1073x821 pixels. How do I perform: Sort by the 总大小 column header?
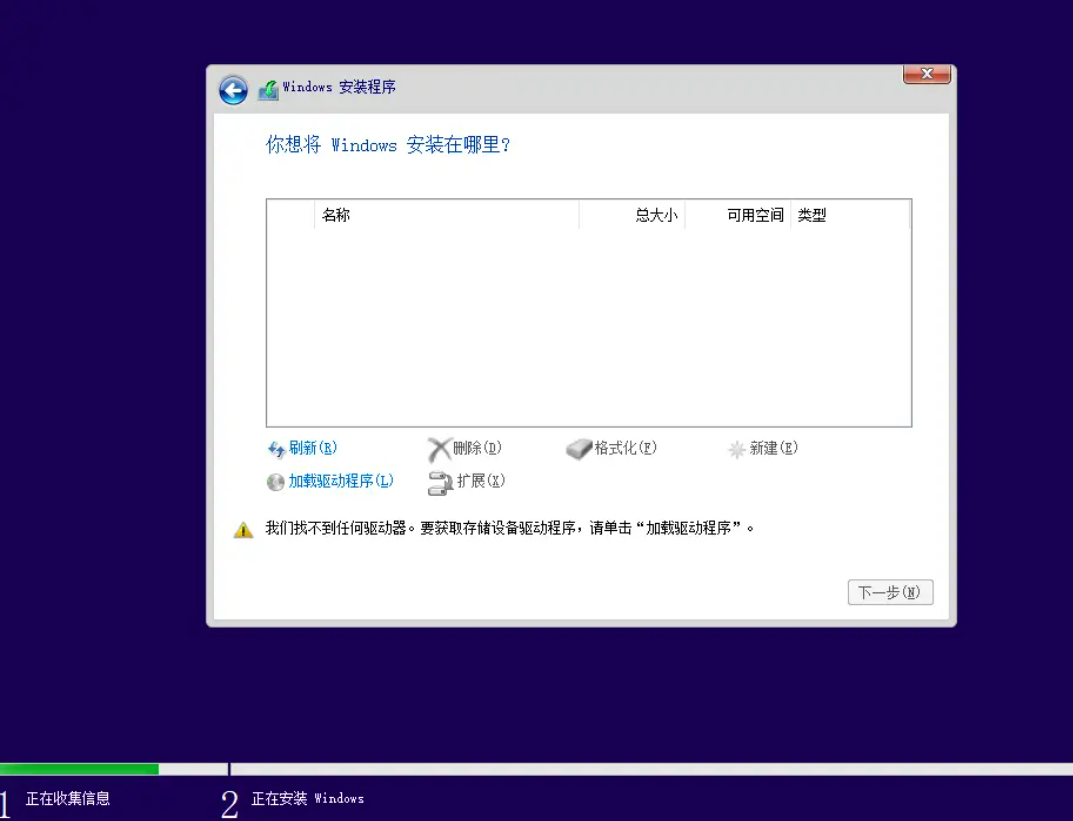[632, 215]
